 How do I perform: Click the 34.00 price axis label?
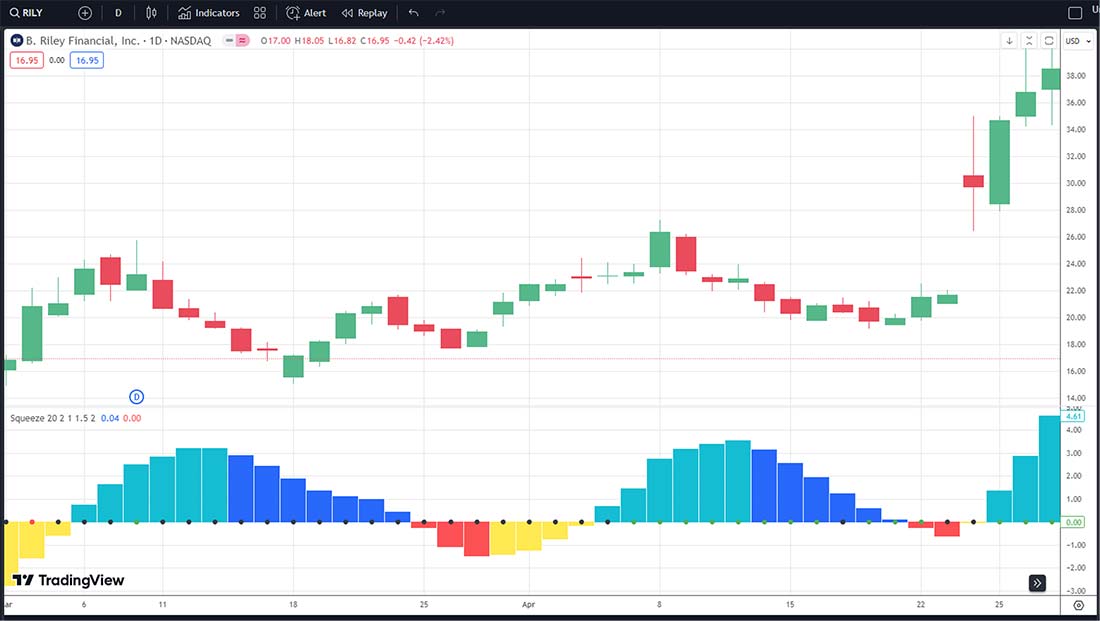click(1075, 130)
